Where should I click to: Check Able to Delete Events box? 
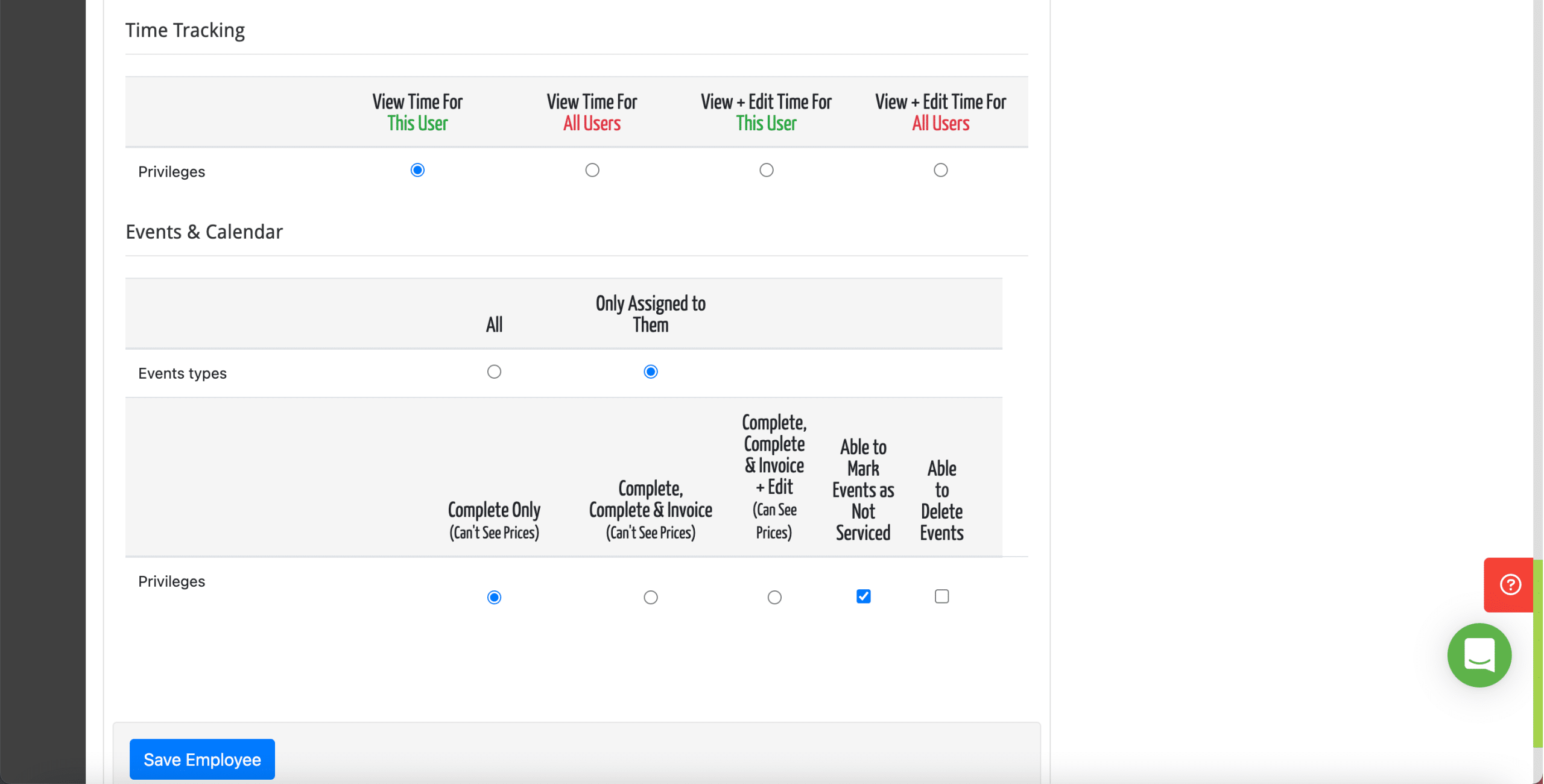tap(942, 596)
